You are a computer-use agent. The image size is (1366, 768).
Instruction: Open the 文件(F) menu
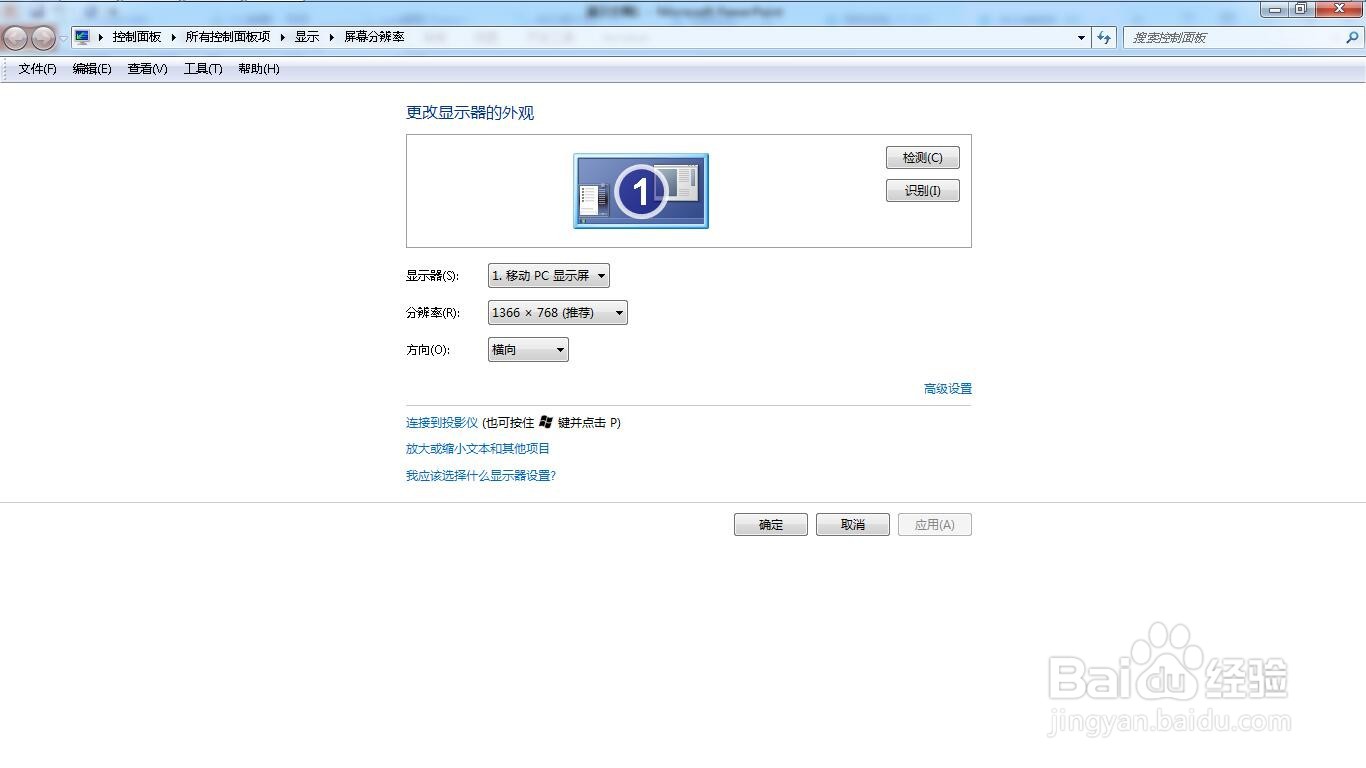[x=37, y=69]
